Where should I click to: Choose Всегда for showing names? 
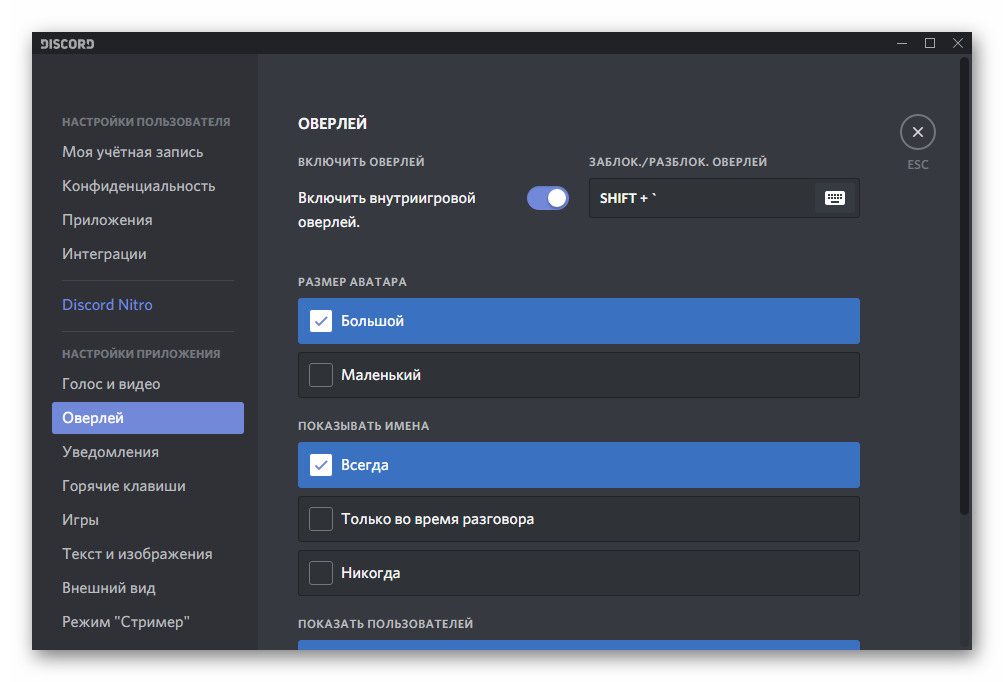(x=579, y=465)
